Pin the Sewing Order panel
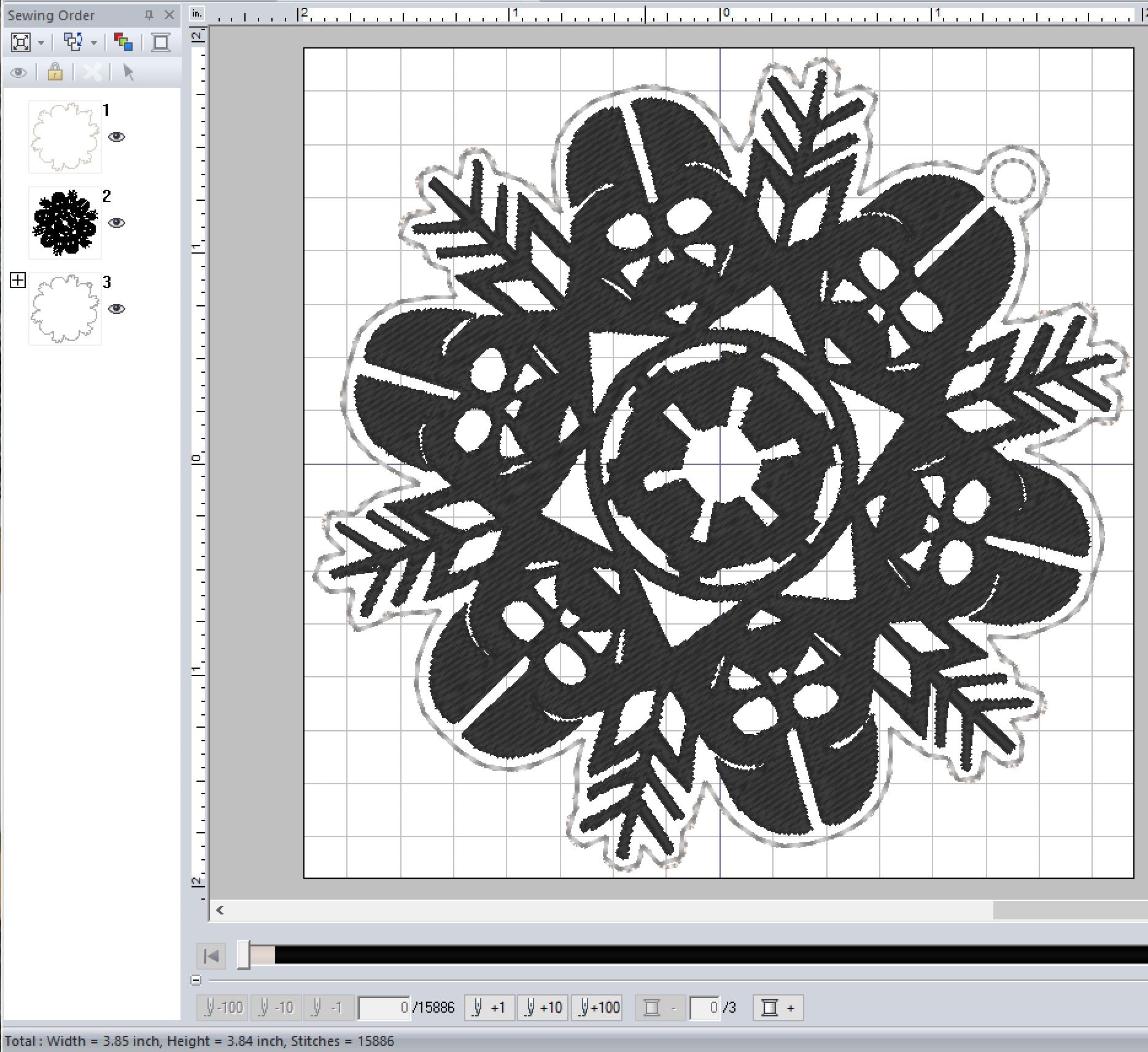Image resolution: width=1148 pixels, height=1052 pixels. (x=149, y=15)
